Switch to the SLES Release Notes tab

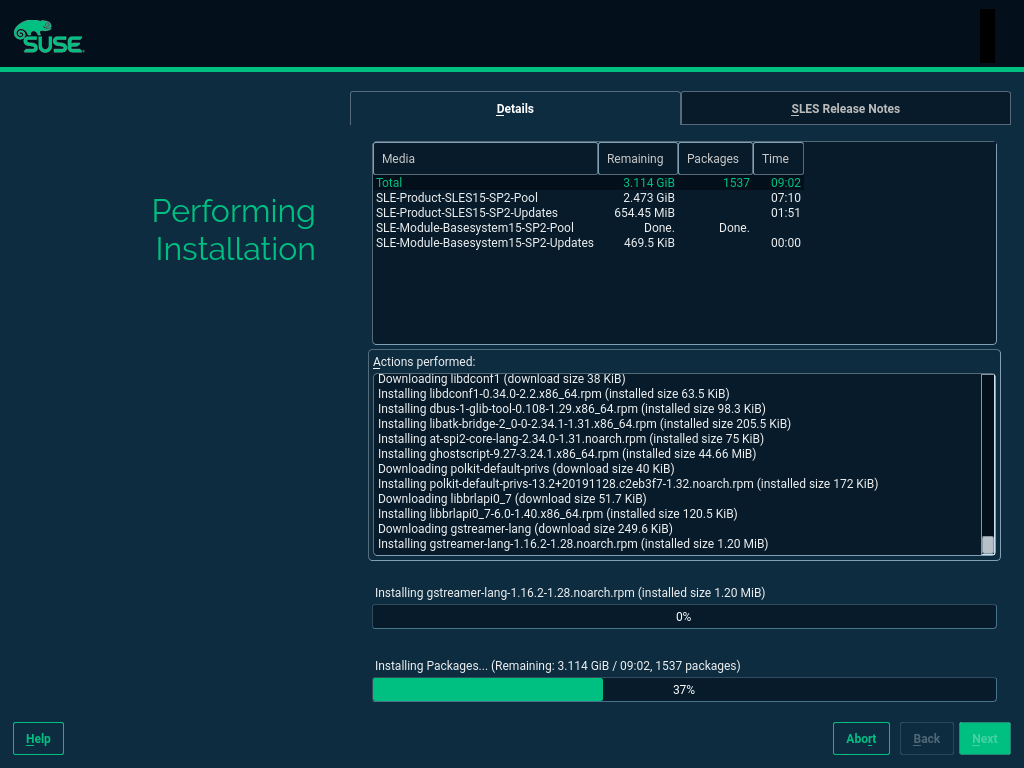tap(845, 109)
